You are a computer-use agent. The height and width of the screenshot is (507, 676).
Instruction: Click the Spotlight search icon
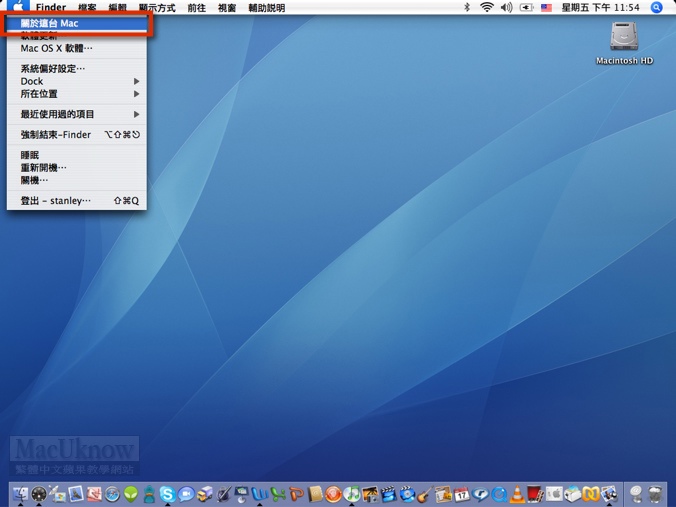pyautogui.click(x=656, y=7)
